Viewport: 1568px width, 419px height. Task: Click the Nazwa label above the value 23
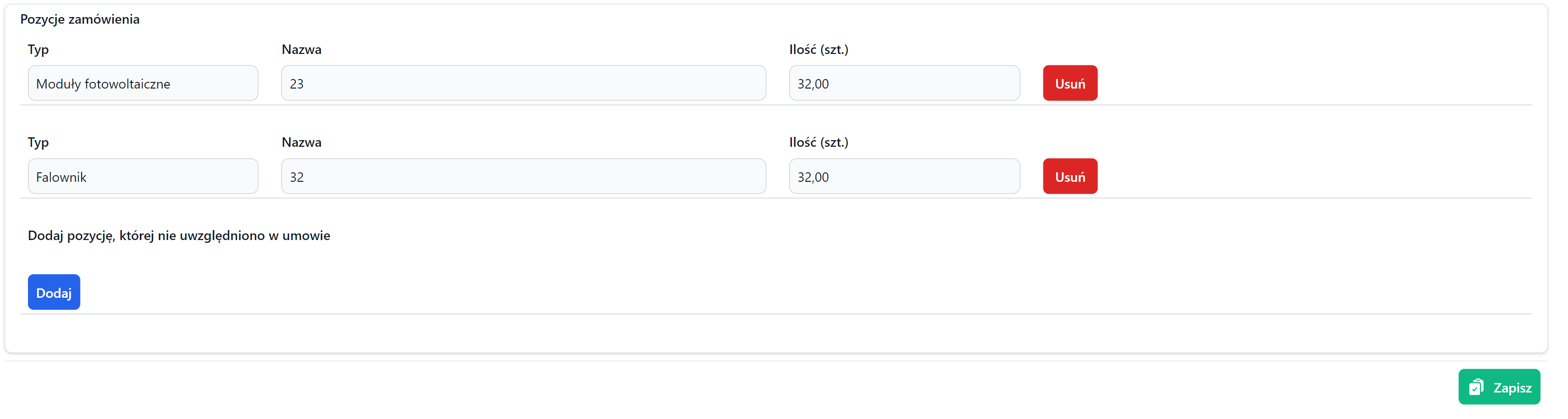point(301,50)
